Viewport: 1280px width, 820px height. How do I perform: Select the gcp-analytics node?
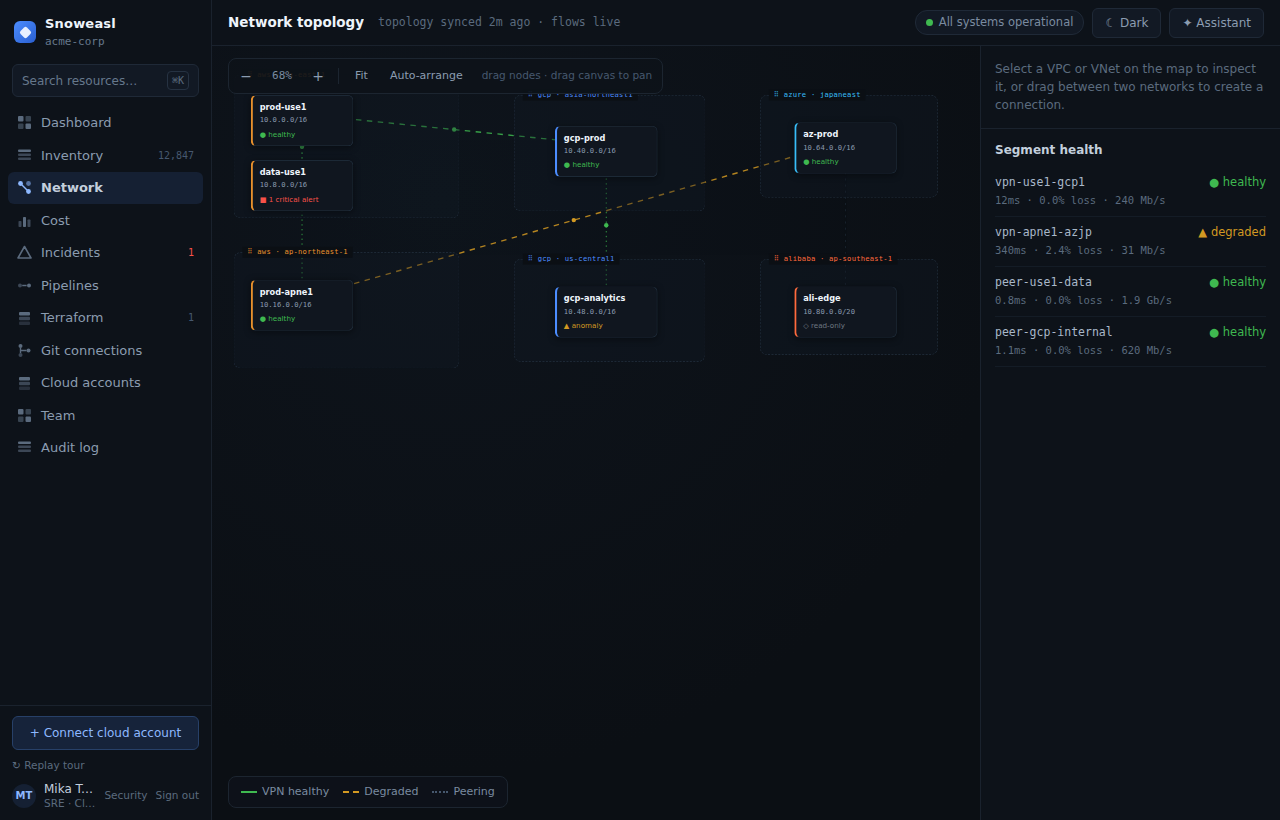[606, 312]
